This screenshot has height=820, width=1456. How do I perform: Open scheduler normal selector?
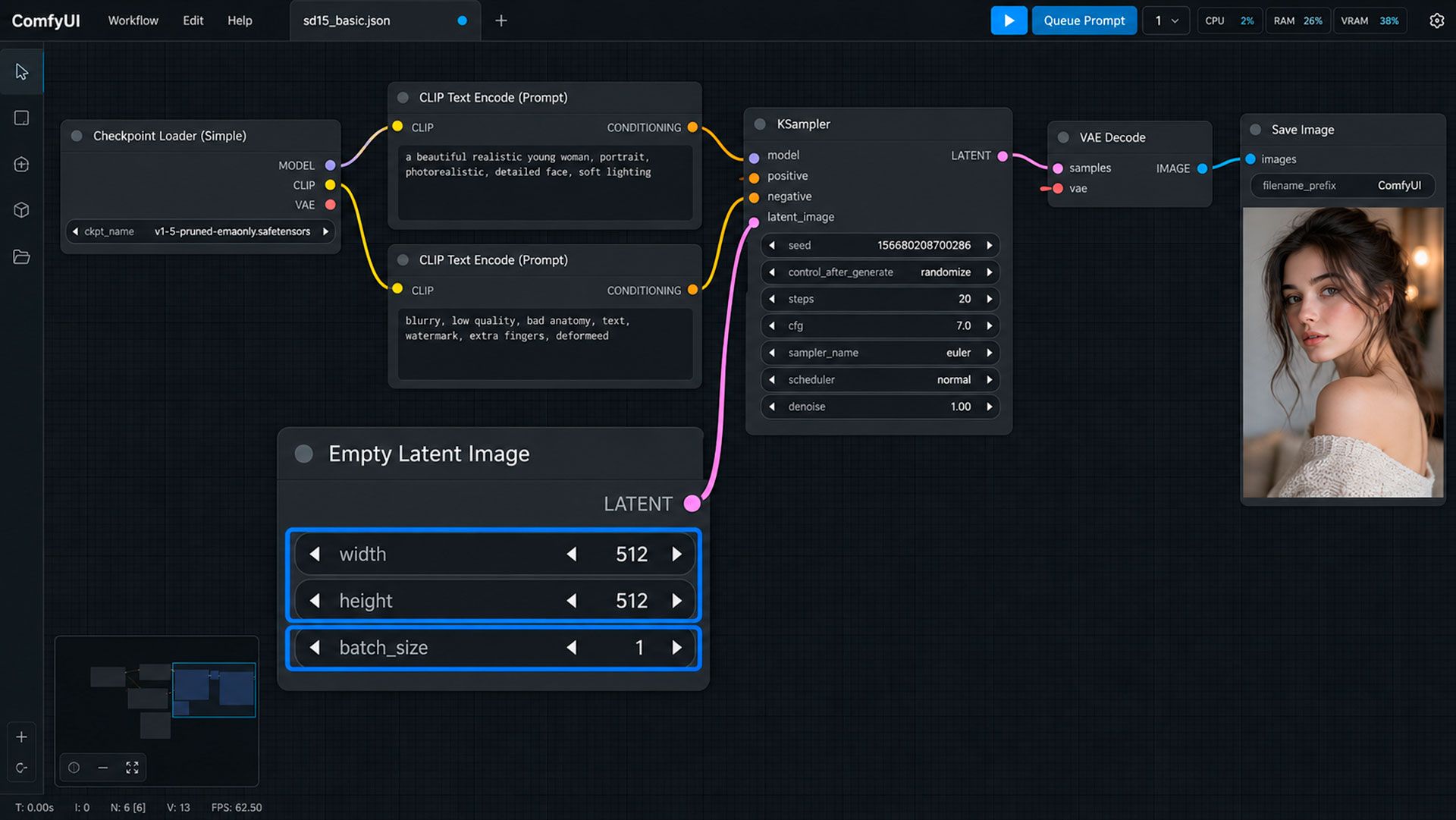tap(880, 379)
